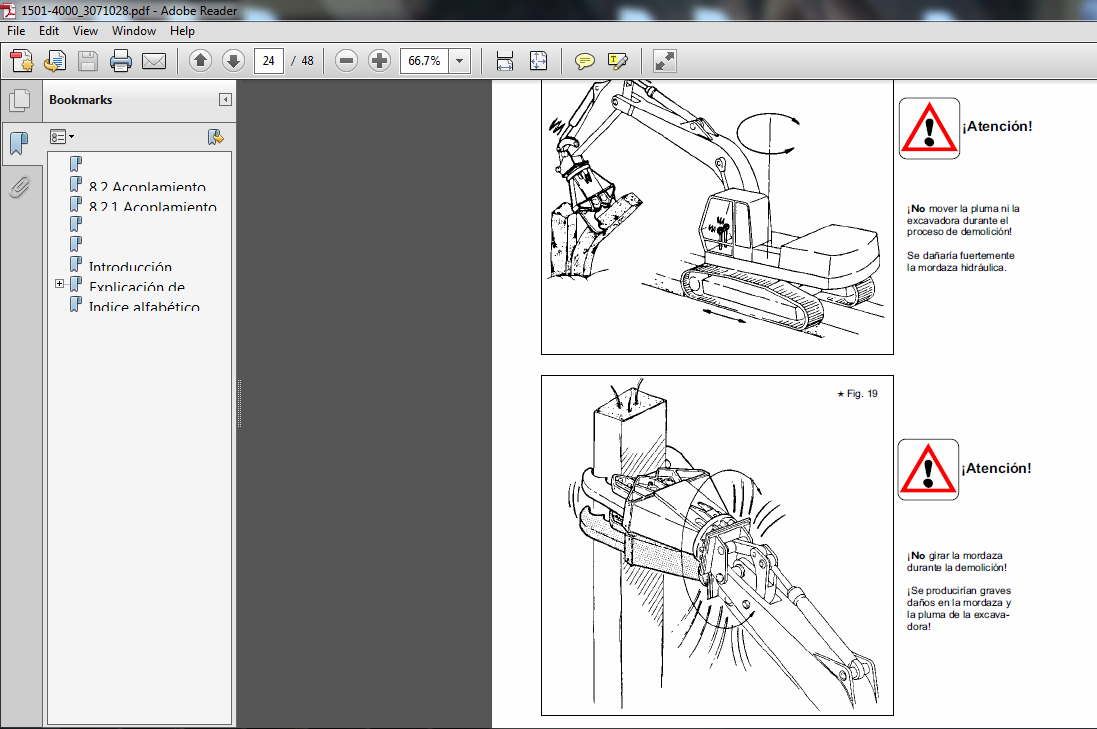Open the 8.2 Acoplamiento bookmark
Viewport: 1097px width, 729px height.
point(147,187)
